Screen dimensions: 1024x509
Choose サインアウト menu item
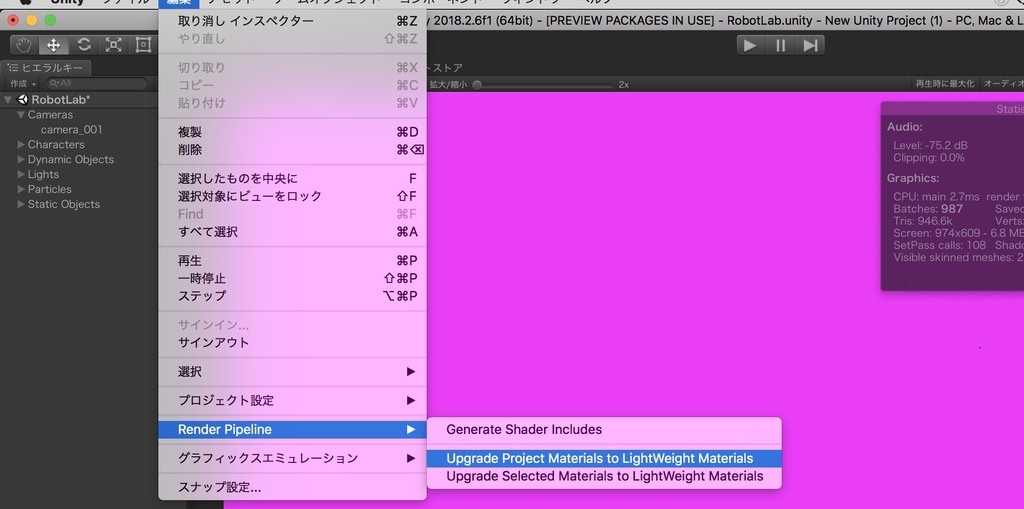pos(292,342)
